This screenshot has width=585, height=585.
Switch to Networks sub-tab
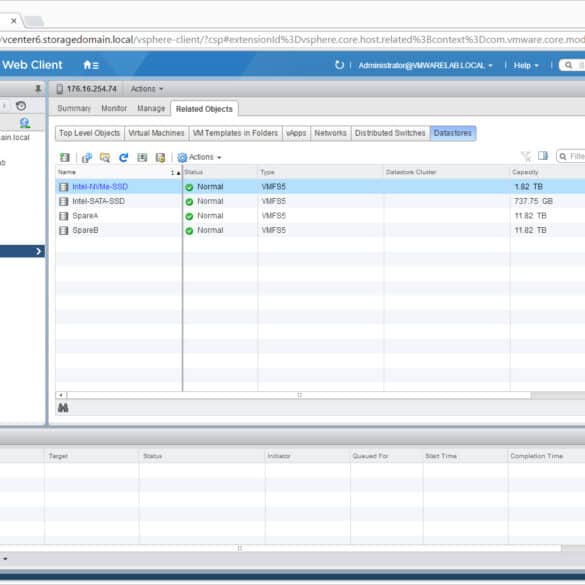tap(331, 133)
